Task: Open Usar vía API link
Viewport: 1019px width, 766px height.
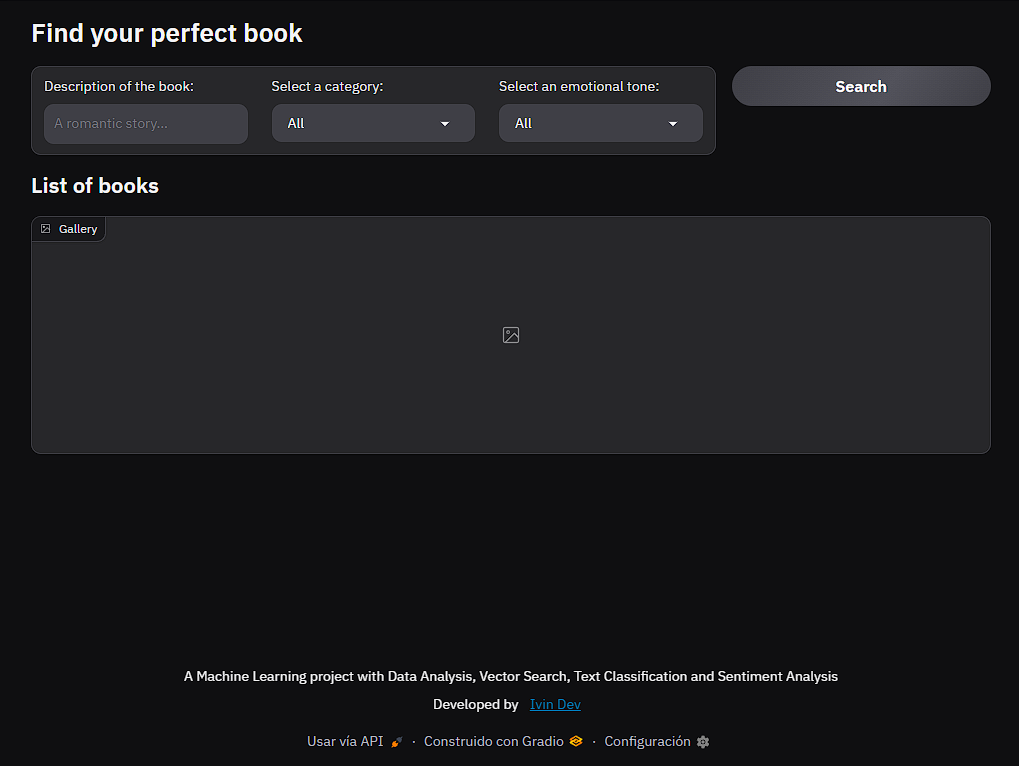Action: click(355, 741)
